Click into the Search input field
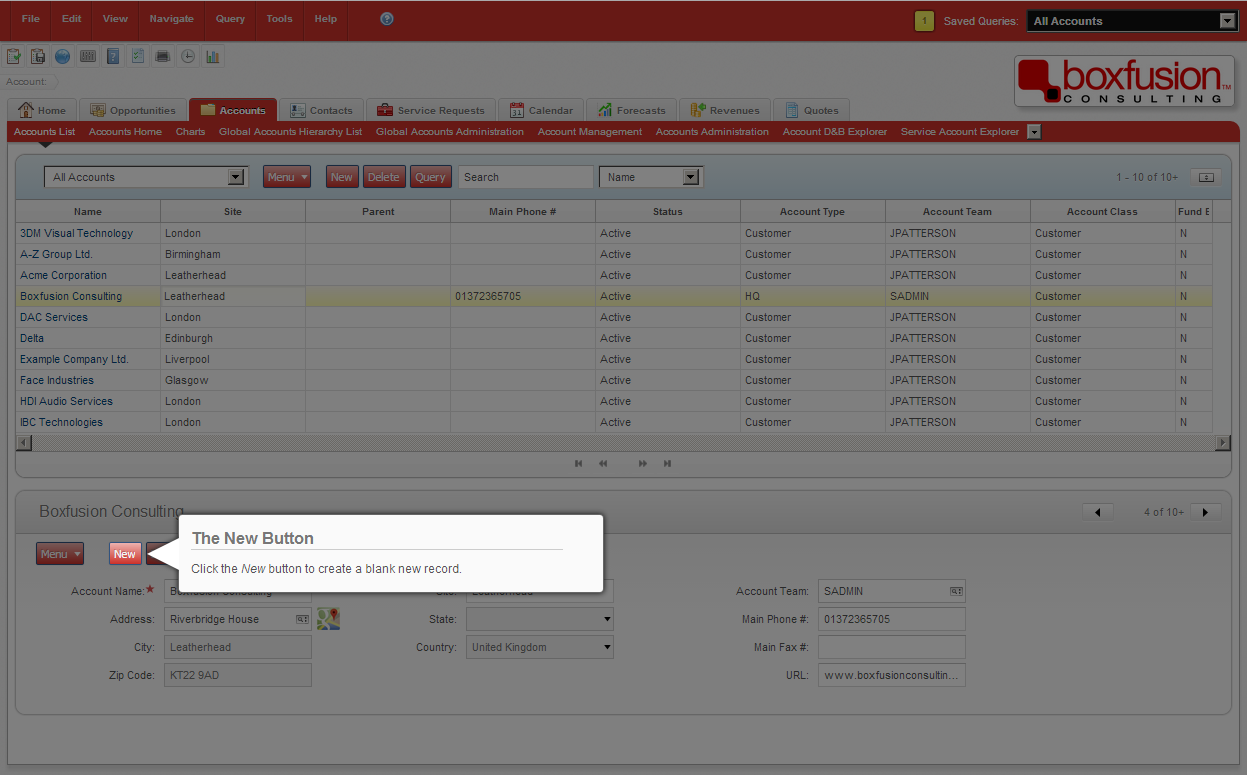The image size is (1247, 775). (526, 177)
